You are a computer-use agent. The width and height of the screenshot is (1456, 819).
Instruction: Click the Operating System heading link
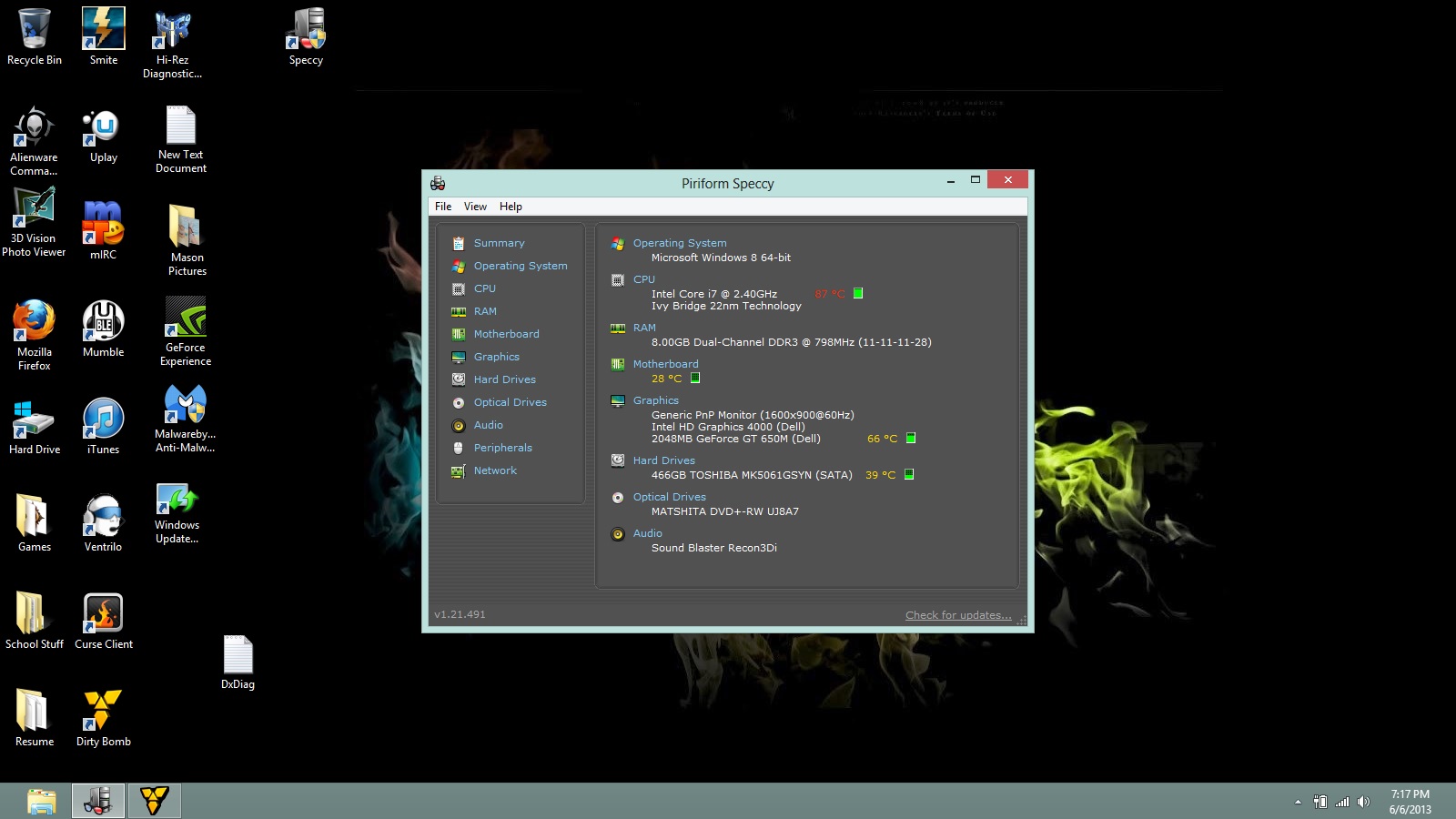tap(680, 243)
